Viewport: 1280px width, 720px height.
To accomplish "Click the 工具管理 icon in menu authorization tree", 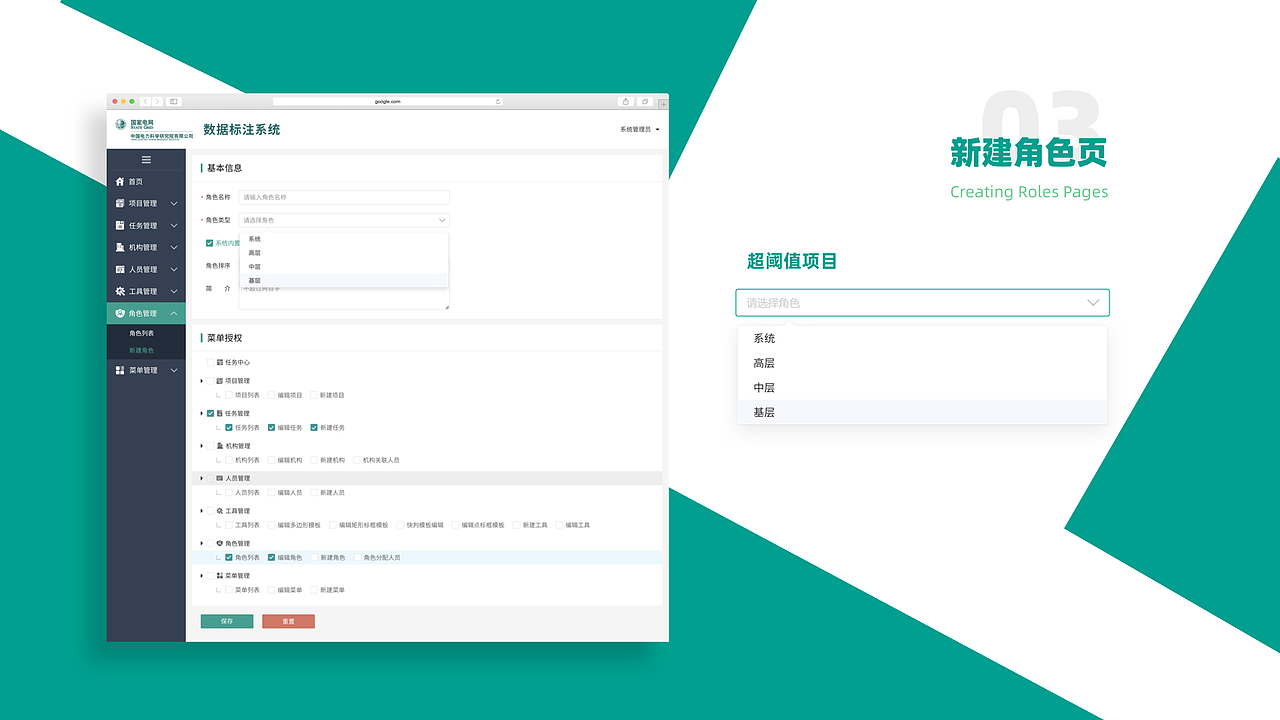I will pos(220,511).
